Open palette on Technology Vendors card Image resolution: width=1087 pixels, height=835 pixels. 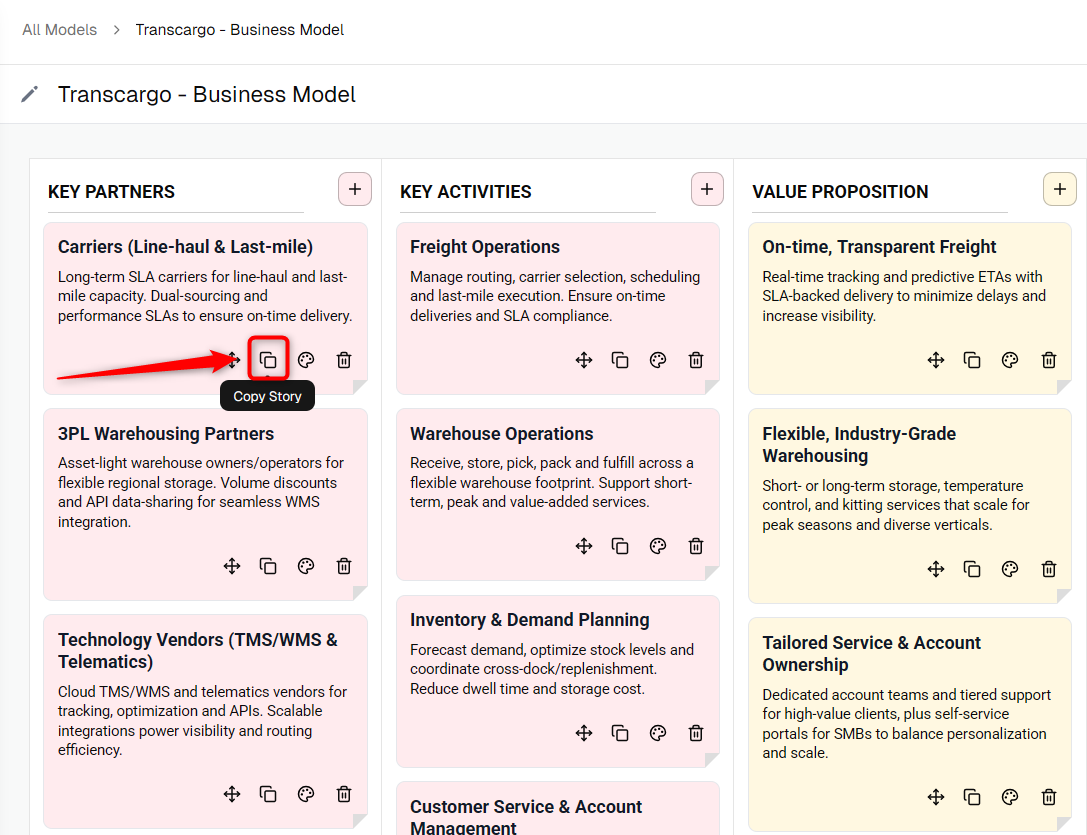coord(306,794)
